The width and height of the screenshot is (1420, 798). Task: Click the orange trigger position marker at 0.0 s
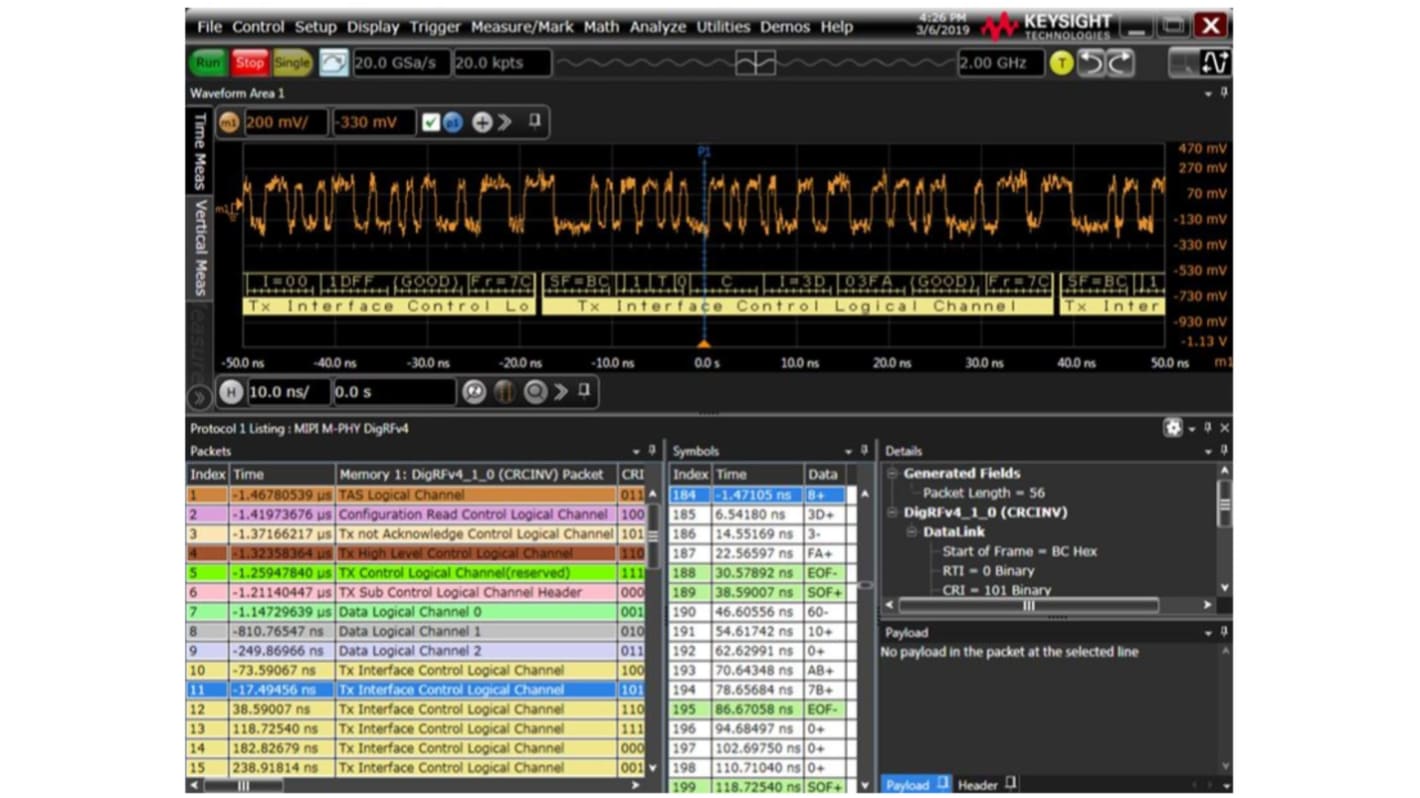coord(703,343)
